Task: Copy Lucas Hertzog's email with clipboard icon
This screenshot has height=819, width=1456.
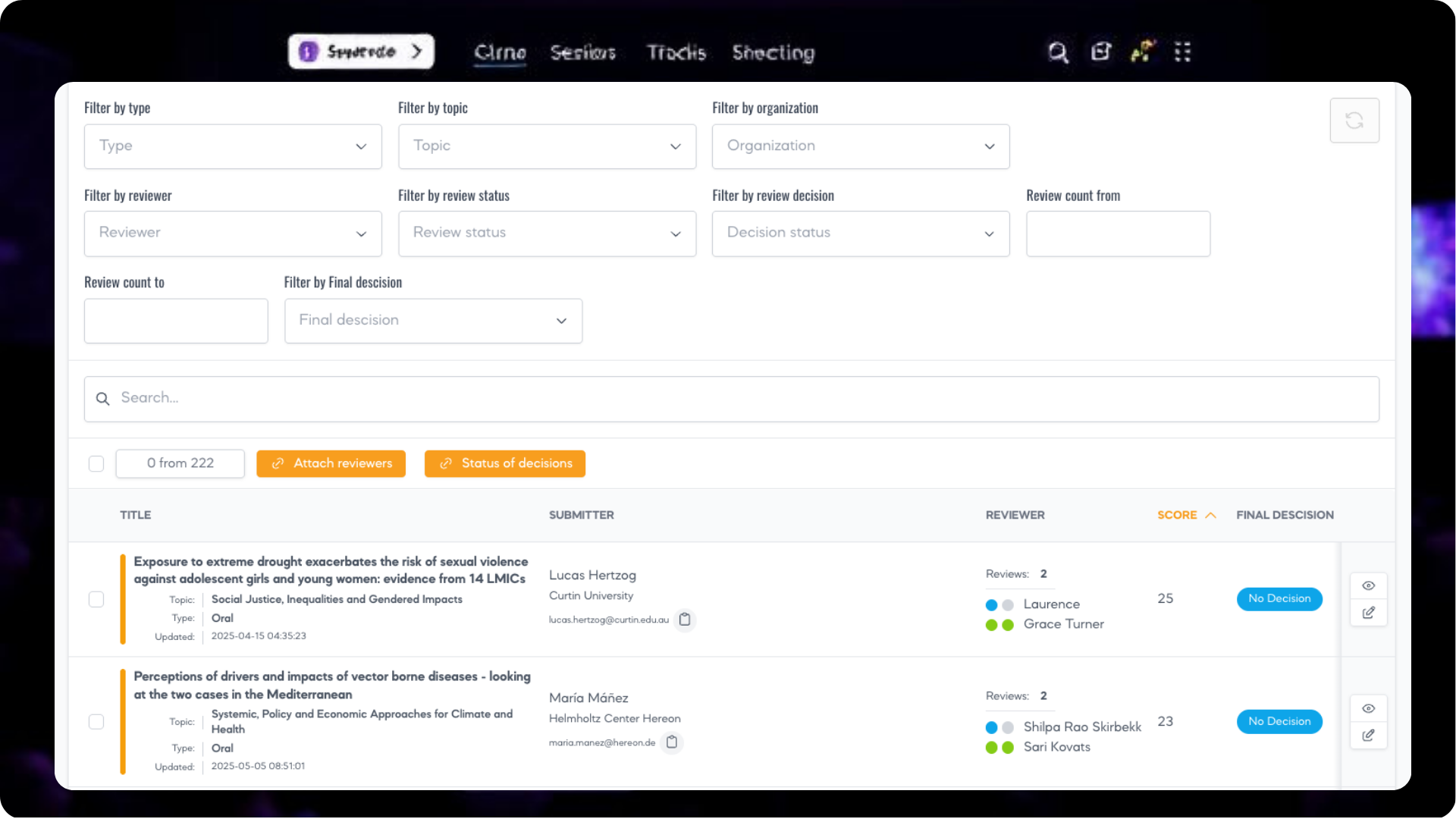Action: [x=685, y=620]
